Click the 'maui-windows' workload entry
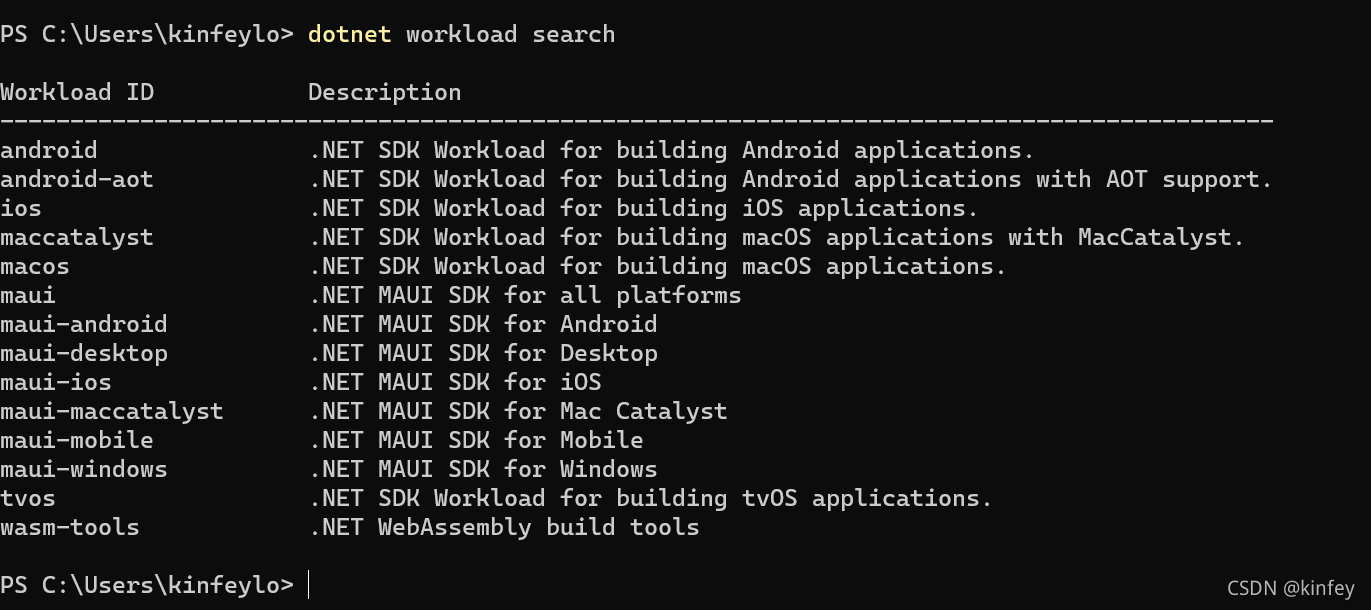 pos(84,469)
